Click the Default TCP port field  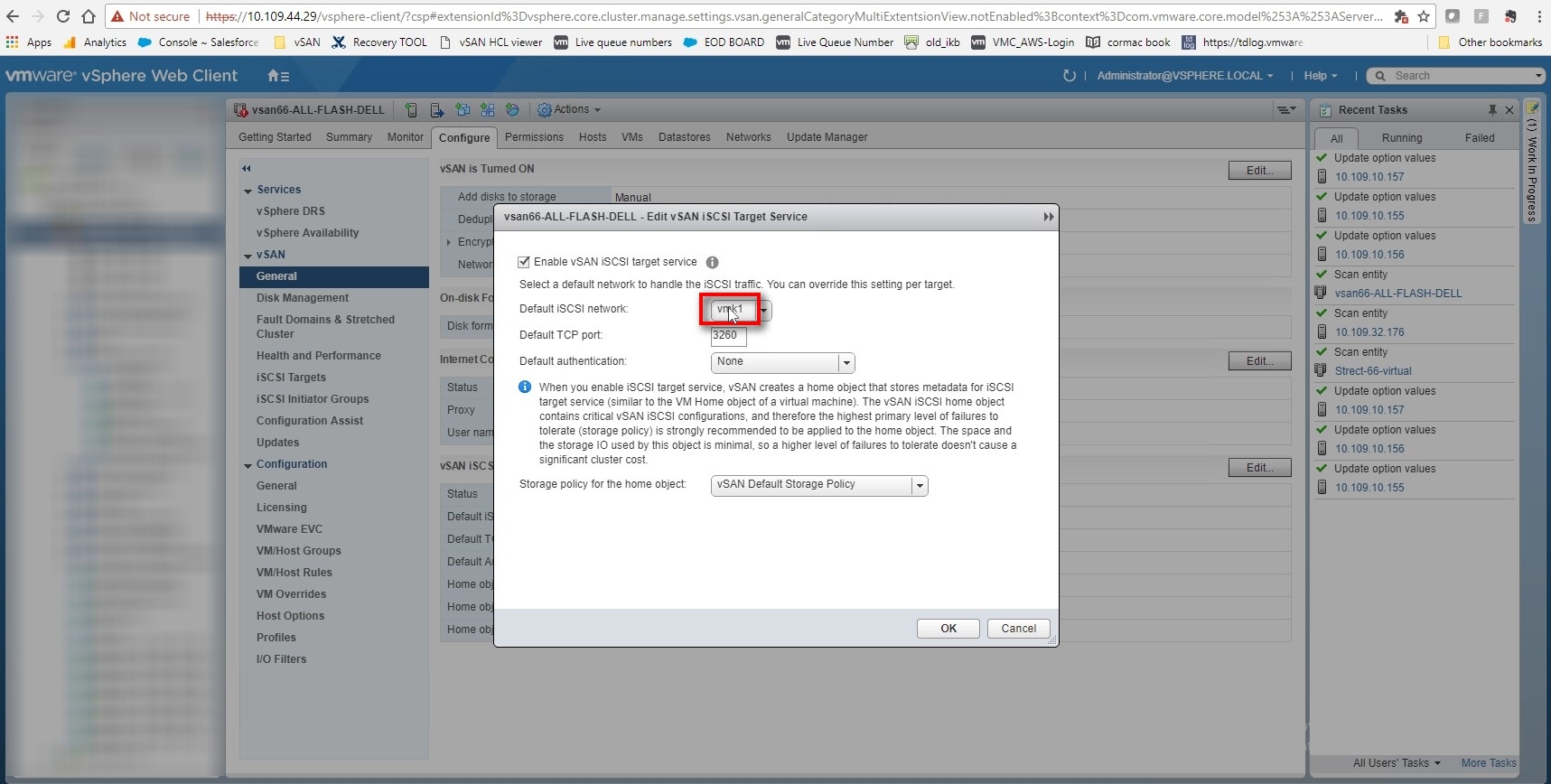pos(728,336)
